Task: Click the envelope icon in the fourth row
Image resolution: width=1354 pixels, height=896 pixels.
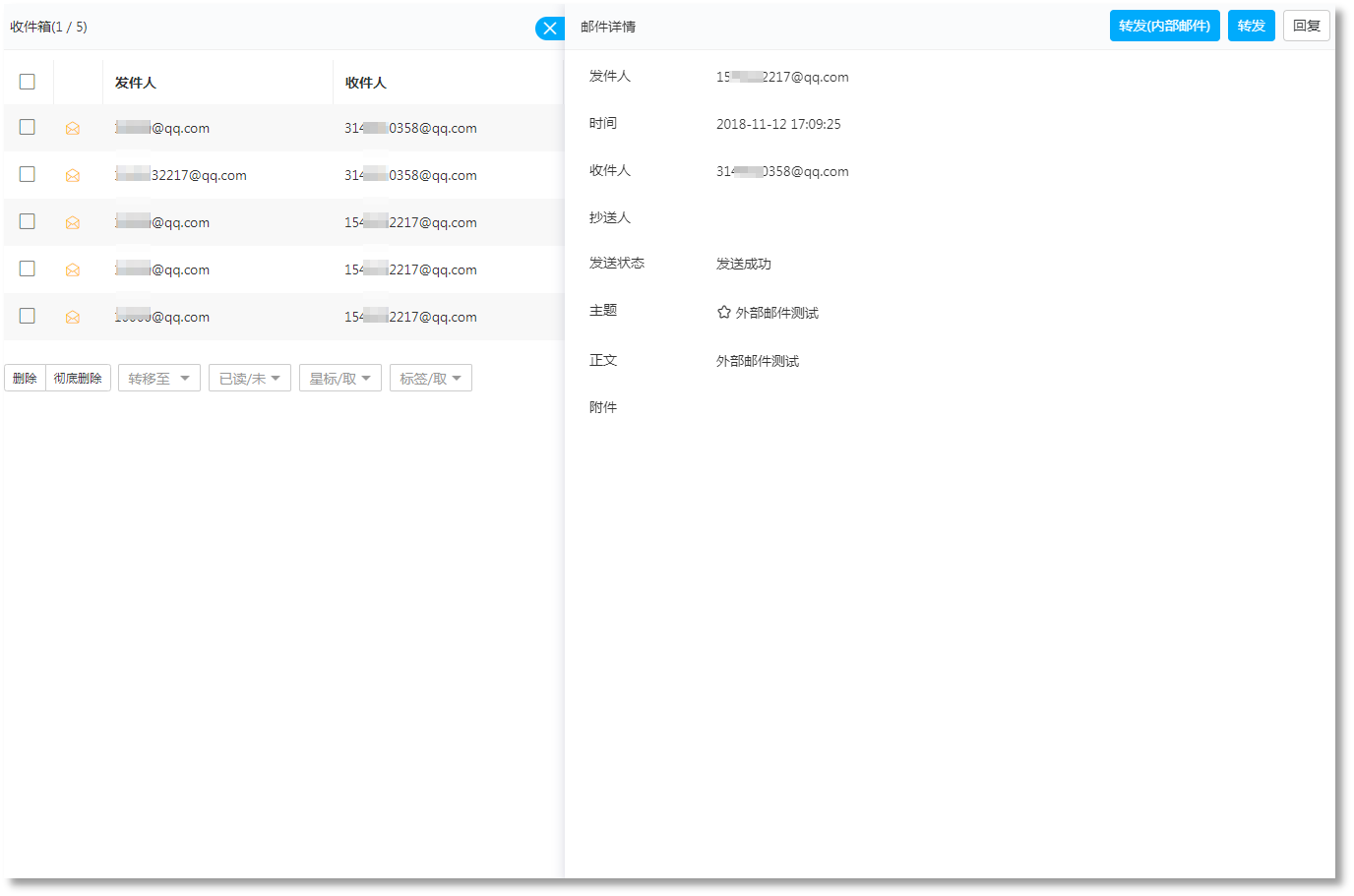Action: tap(73, 269)
